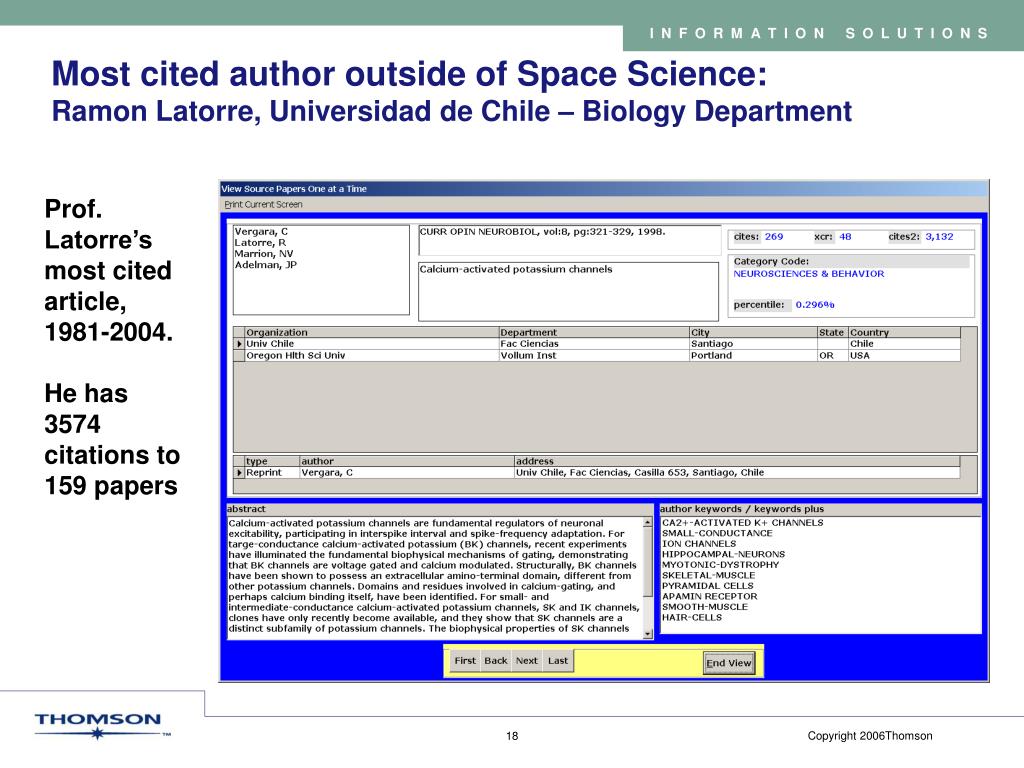
Task: Open the Print Current Screen menu
Action: tap(263, 204)
